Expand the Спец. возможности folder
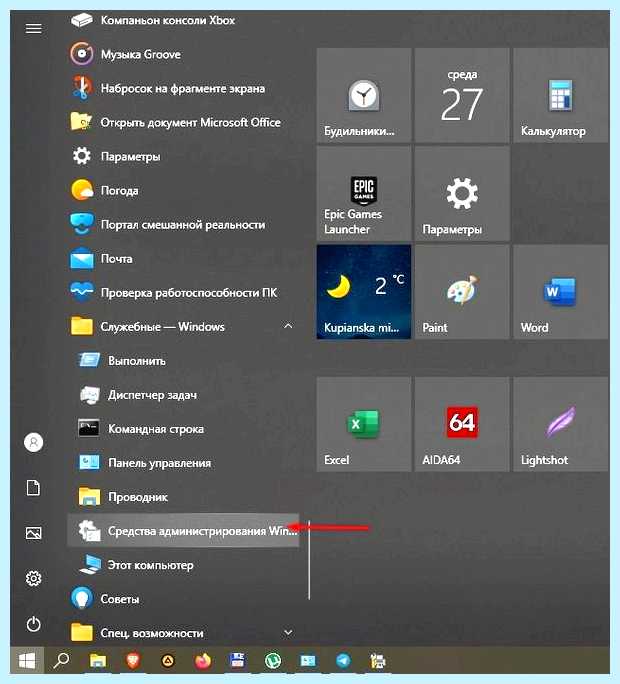620x684 pixels. pyautogui.click(x=183, y=633)
